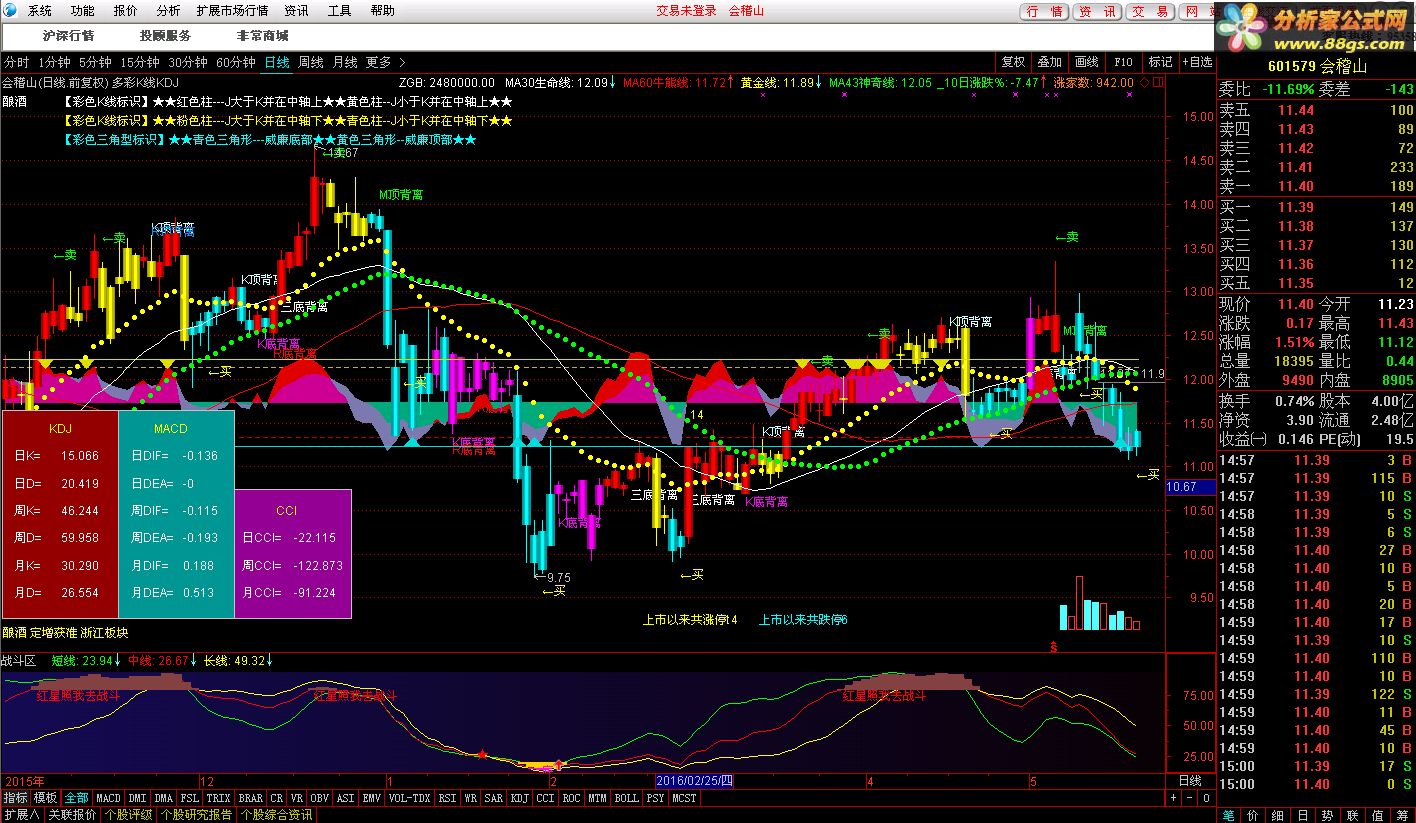The image size is (1416, 823).
Task: Open the 功能 menu
Action: [x=83, y=11]
